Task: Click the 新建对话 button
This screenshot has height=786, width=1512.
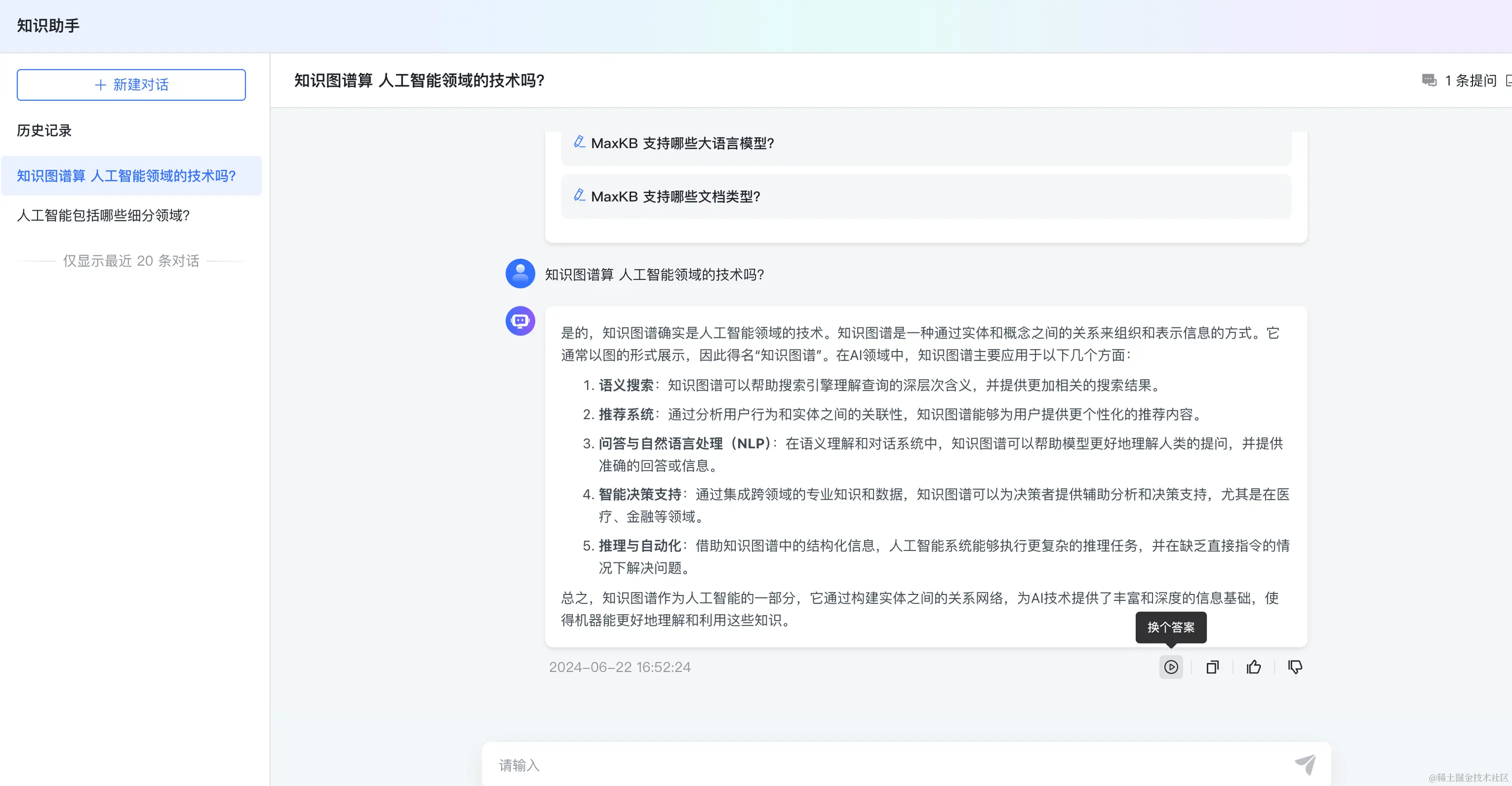Action: (131, 84)
